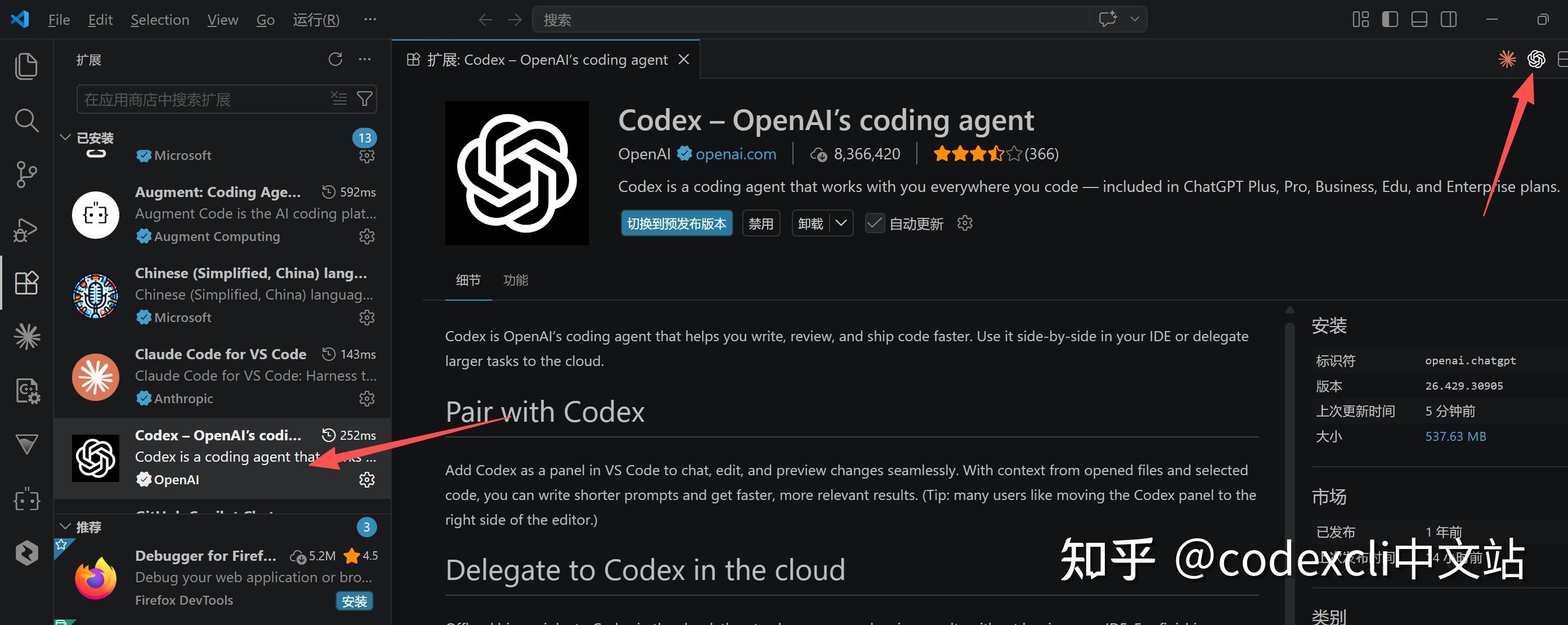This screenshot has height=625, width=1568.
Task: Open uninstall dropdown arrow
Action: 841,223
